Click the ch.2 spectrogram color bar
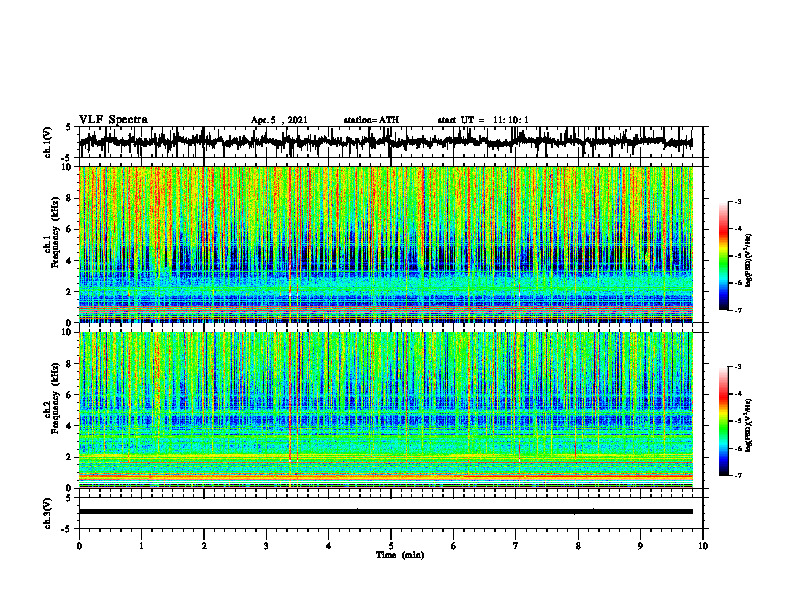 [724, 421]
